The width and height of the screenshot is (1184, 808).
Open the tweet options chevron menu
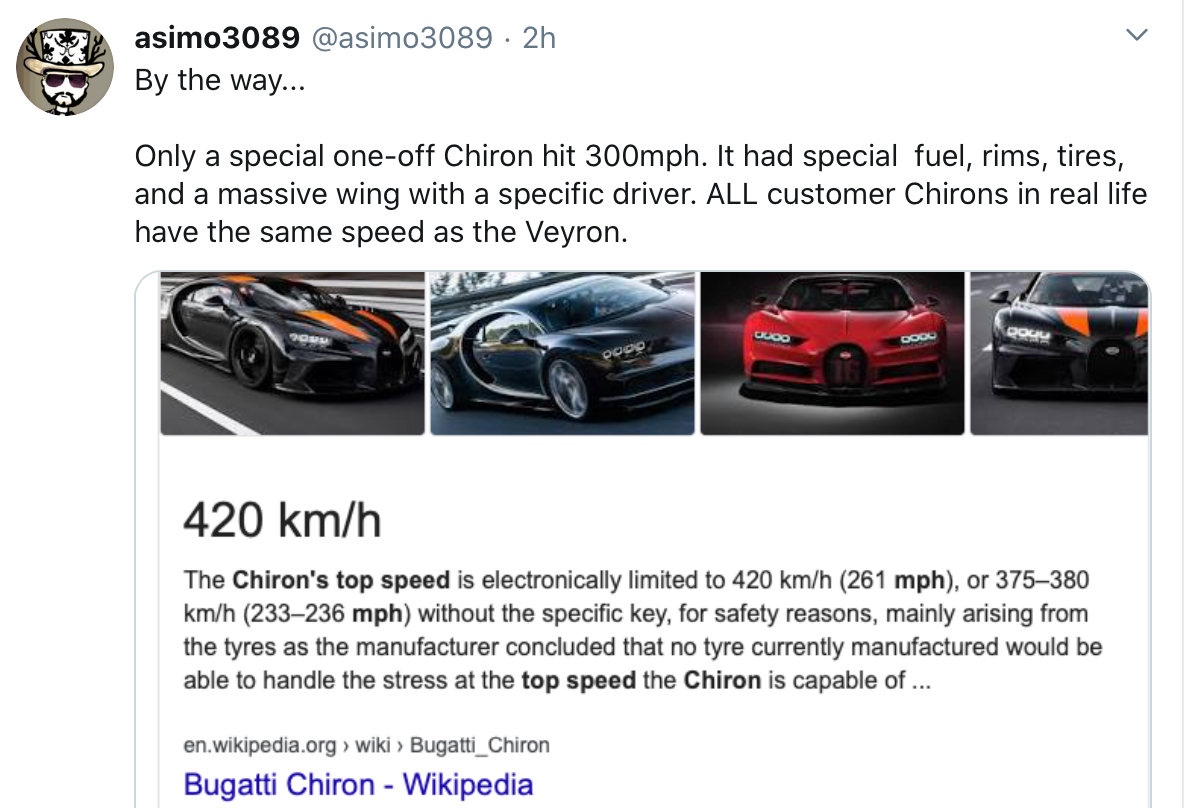1135,37
